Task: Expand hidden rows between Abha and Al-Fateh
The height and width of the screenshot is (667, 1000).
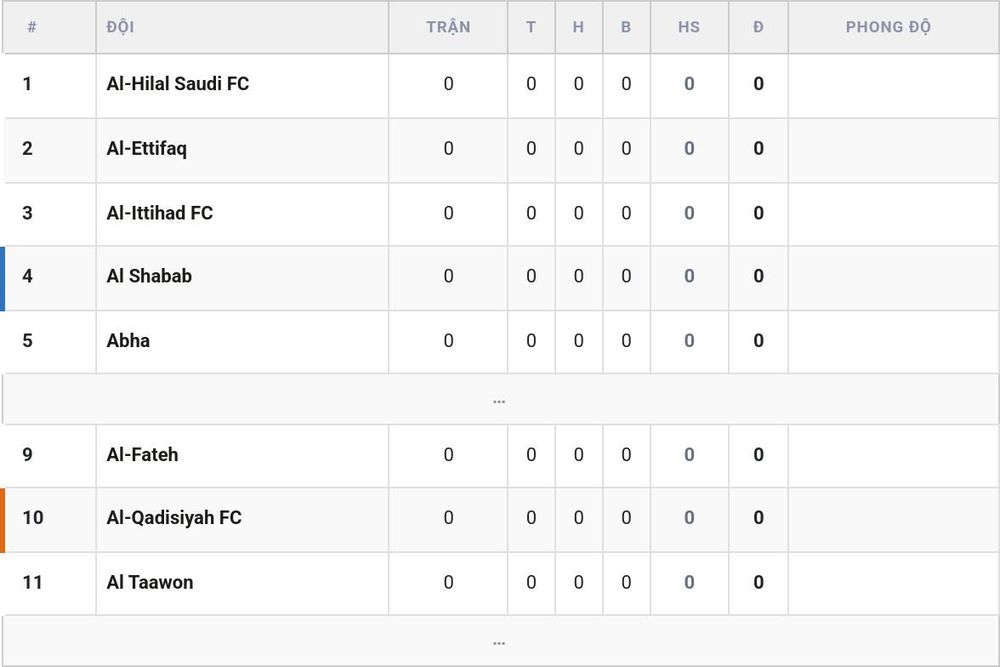Action: click(499, 400)
